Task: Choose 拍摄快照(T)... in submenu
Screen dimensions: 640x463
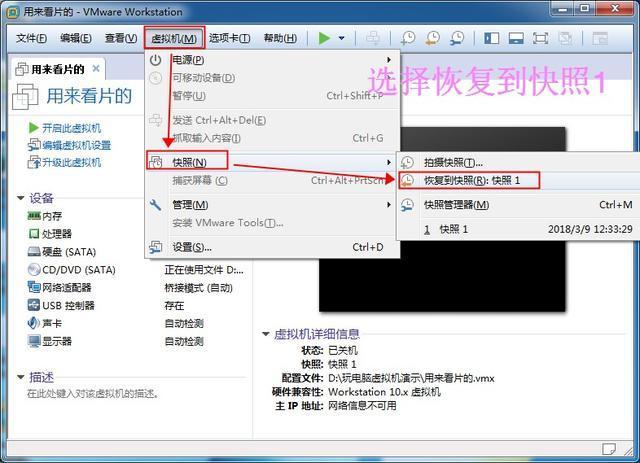Action: click(x=518, y=162)
